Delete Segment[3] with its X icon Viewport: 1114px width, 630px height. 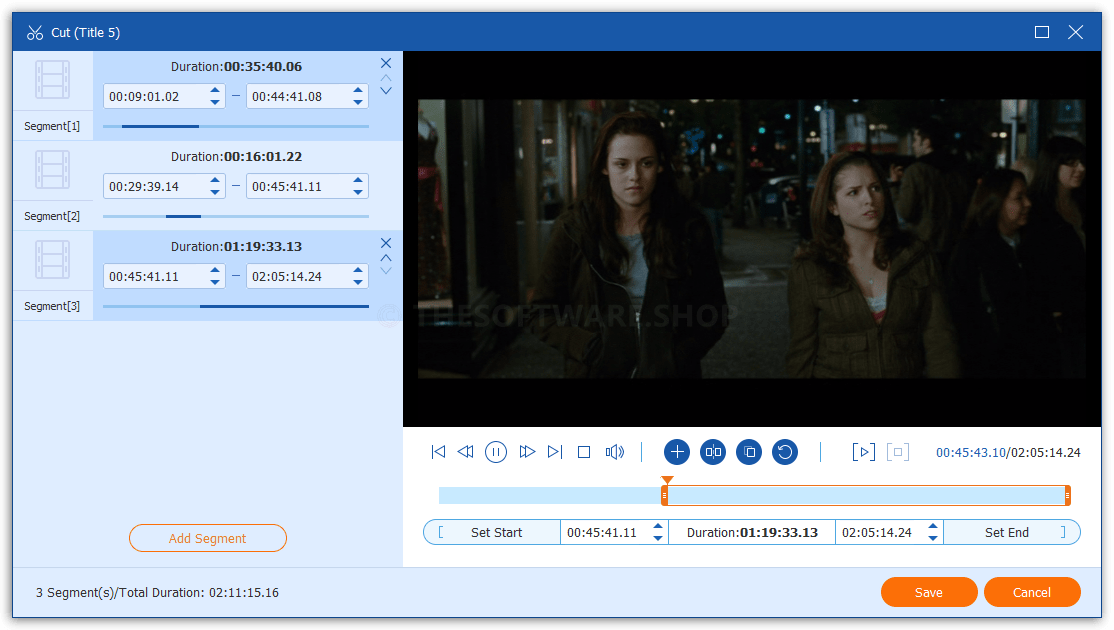pos(386,243)
